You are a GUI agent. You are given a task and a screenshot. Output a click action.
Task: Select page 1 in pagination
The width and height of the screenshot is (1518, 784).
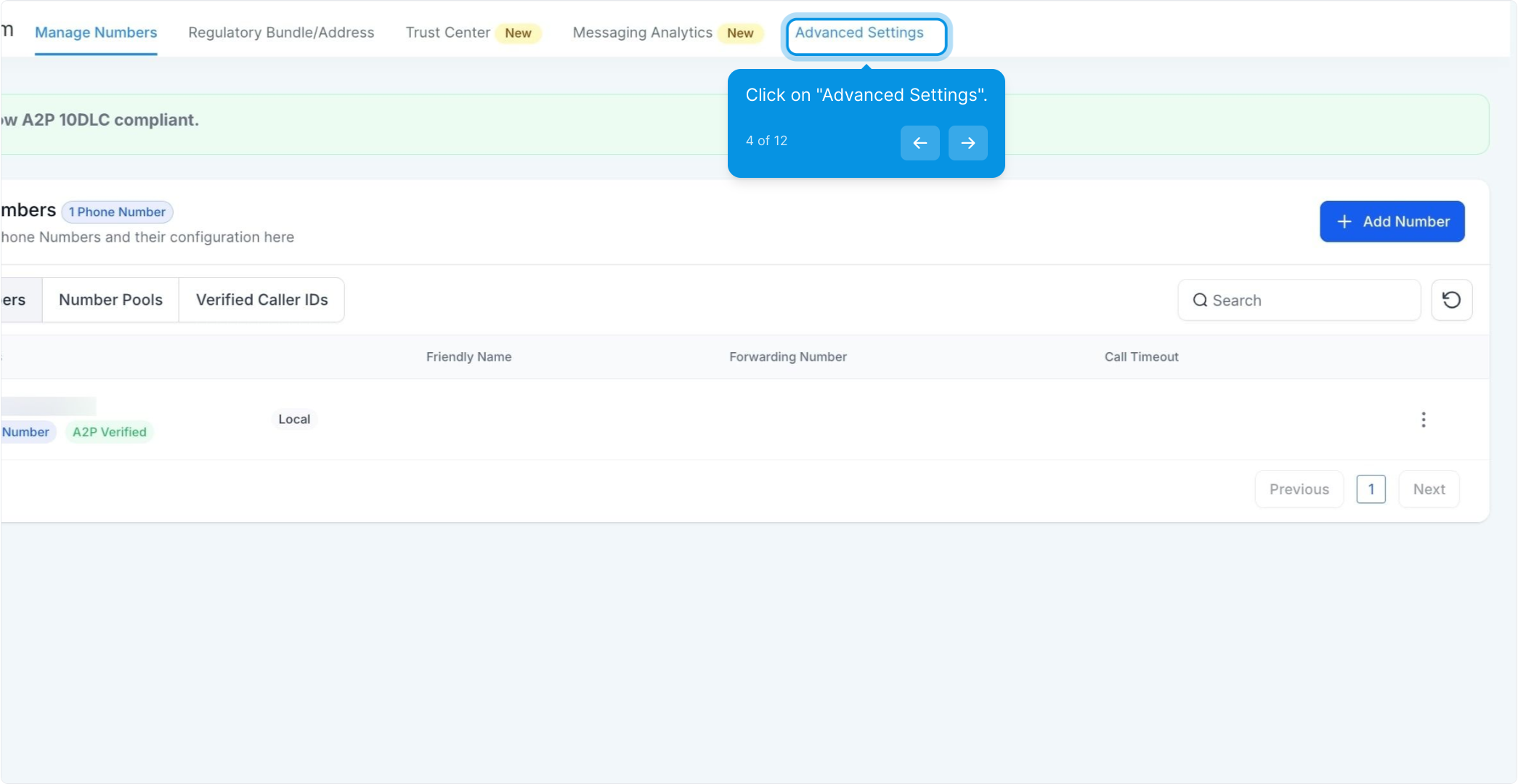pyautogui.click(x=1371, y=489)
